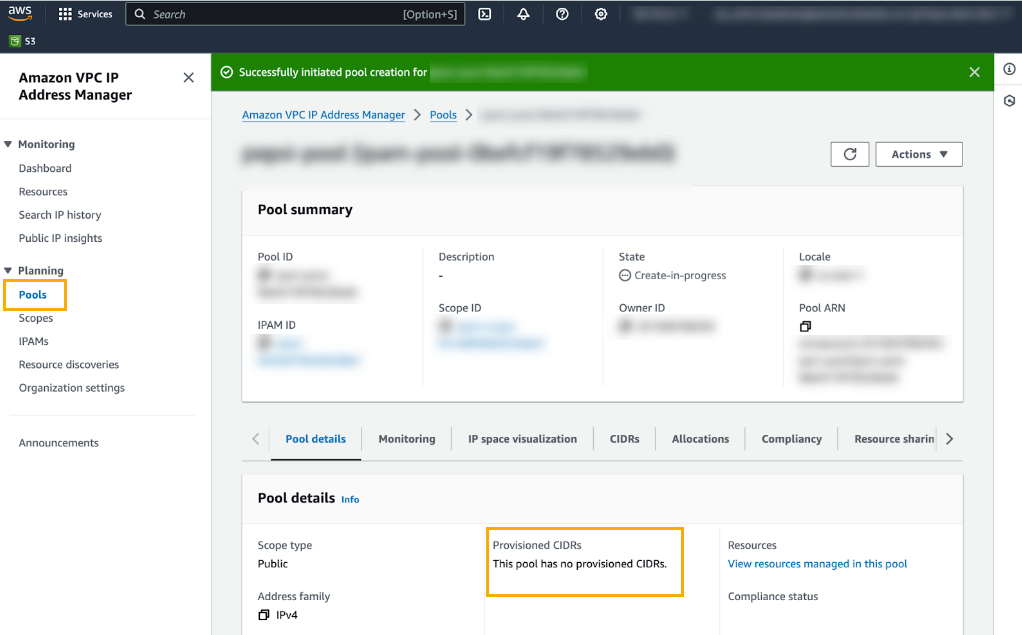This screenshot has width=1022, height=635.
Task: Open AWS CloudShell icon in top bar
Action: (x=485, y=14)
